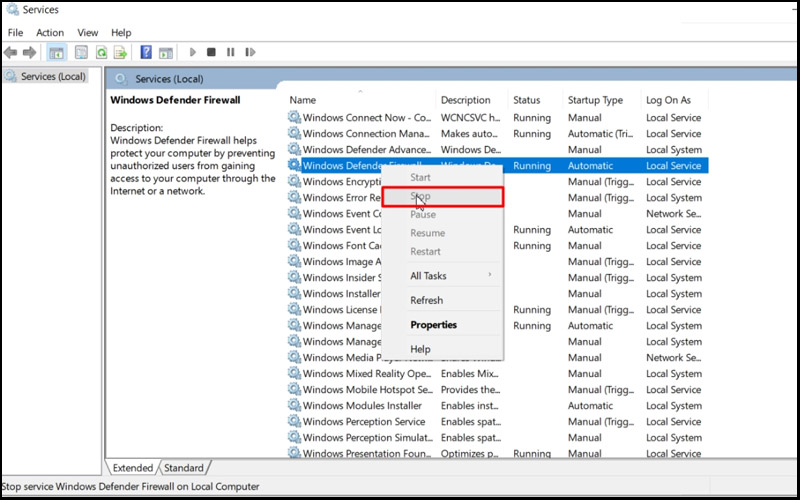Image resolution: width=800 pixels, height=500 pixels.
Task: Open the File menu
Action: (15, 33)
